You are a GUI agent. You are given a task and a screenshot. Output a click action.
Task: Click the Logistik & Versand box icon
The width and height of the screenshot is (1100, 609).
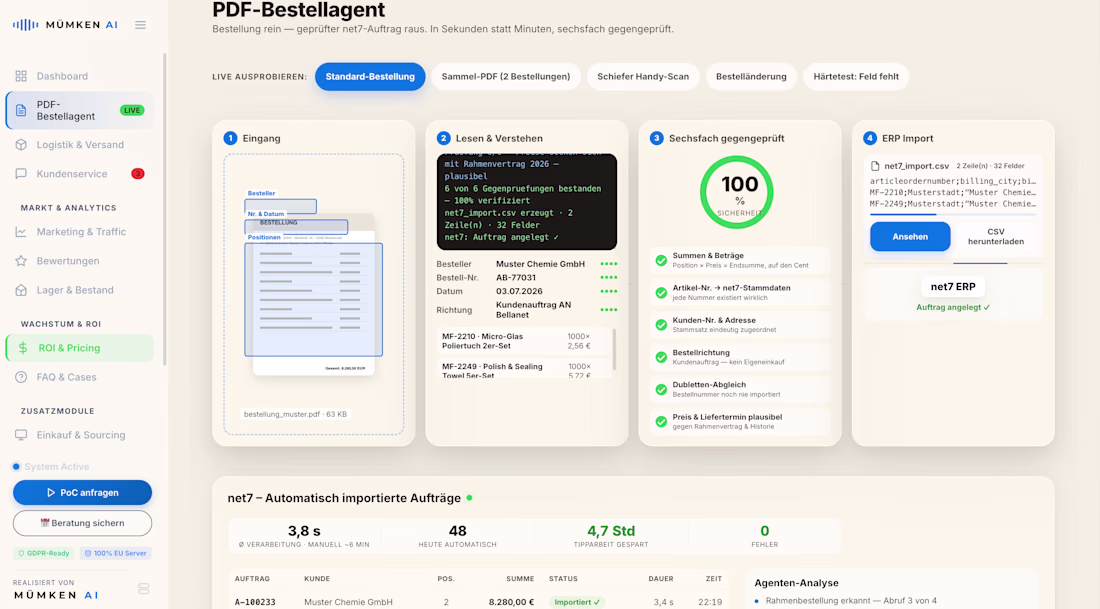coord(21,145)
